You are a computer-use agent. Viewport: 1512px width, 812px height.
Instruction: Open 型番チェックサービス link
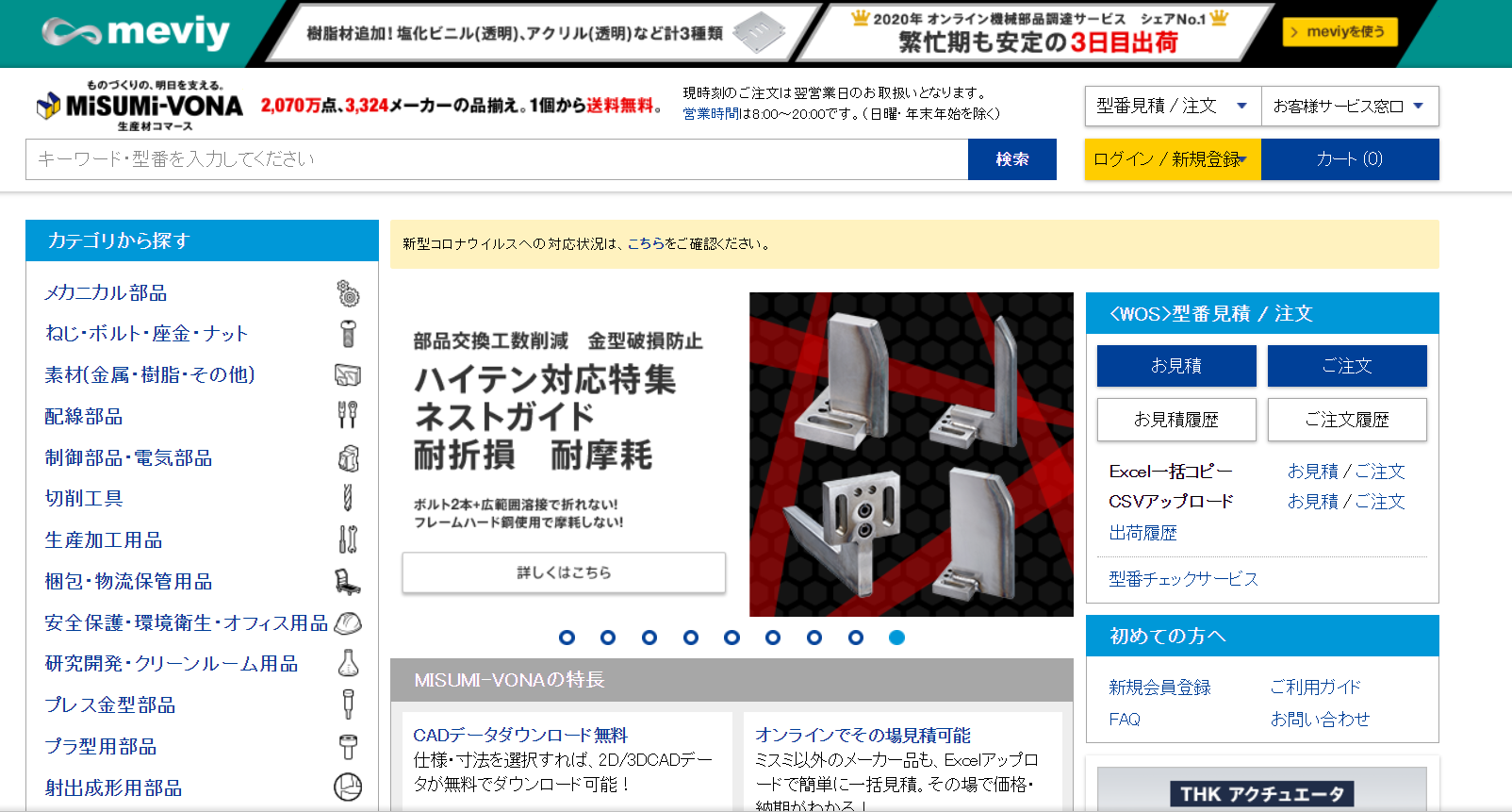click(1184, 579)
